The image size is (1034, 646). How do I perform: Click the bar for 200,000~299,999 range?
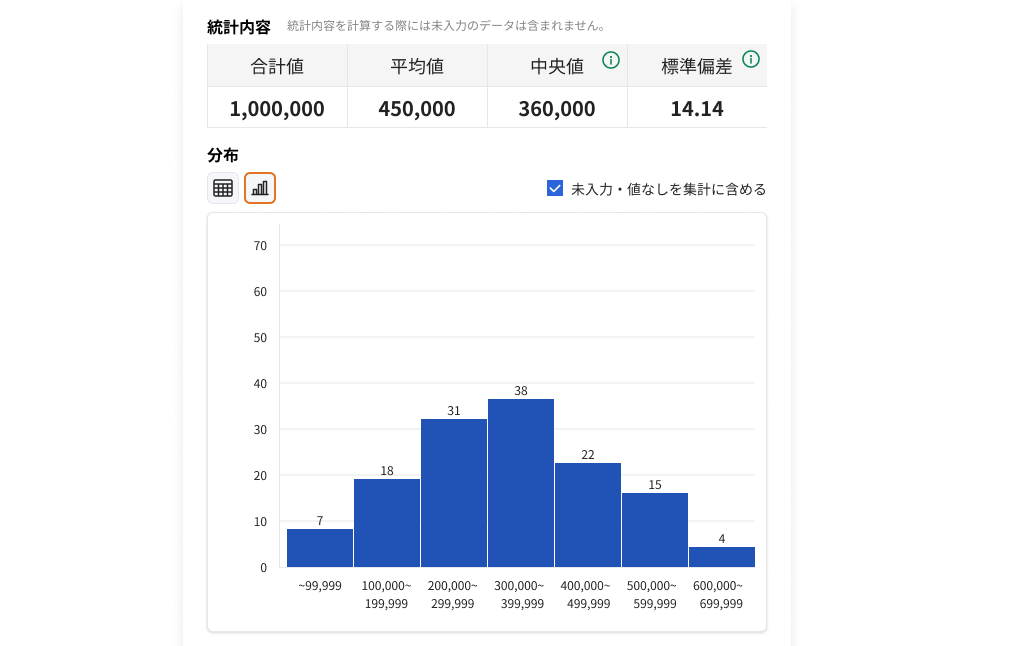coord(453,490)
